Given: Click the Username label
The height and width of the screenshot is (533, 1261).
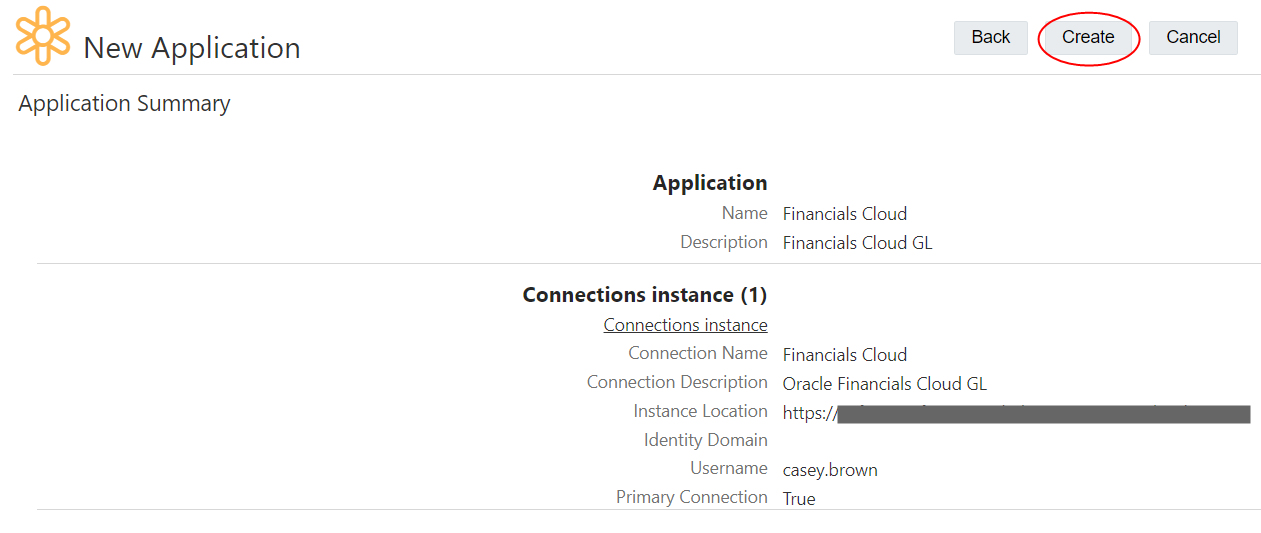Looking at the screenshot, I should click(729, 468).
